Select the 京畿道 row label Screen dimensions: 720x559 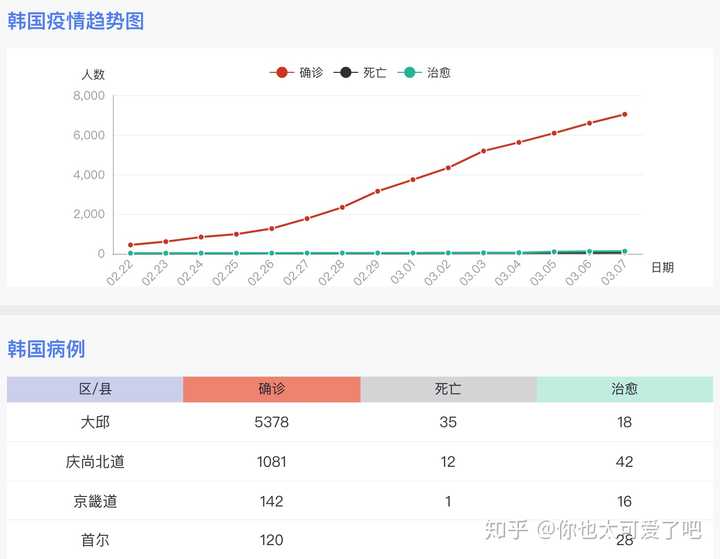coord(95,501)
